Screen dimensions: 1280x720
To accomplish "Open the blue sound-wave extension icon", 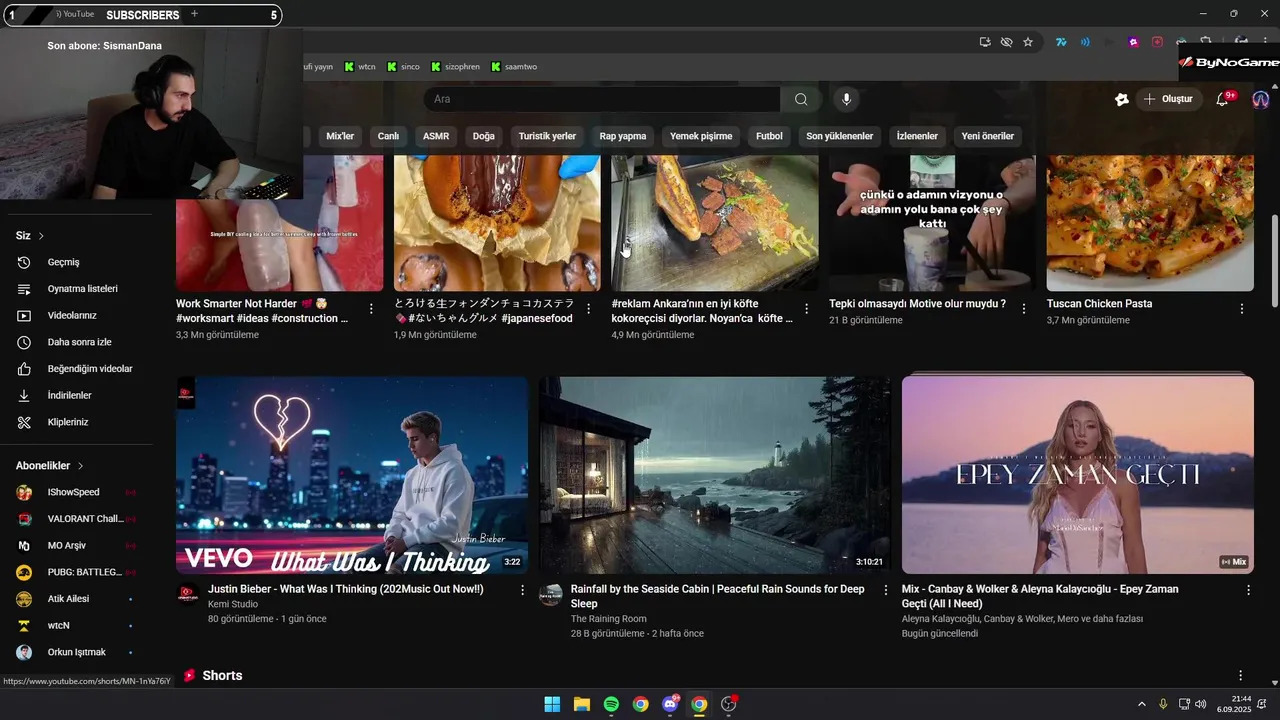I will (1085, 42).
